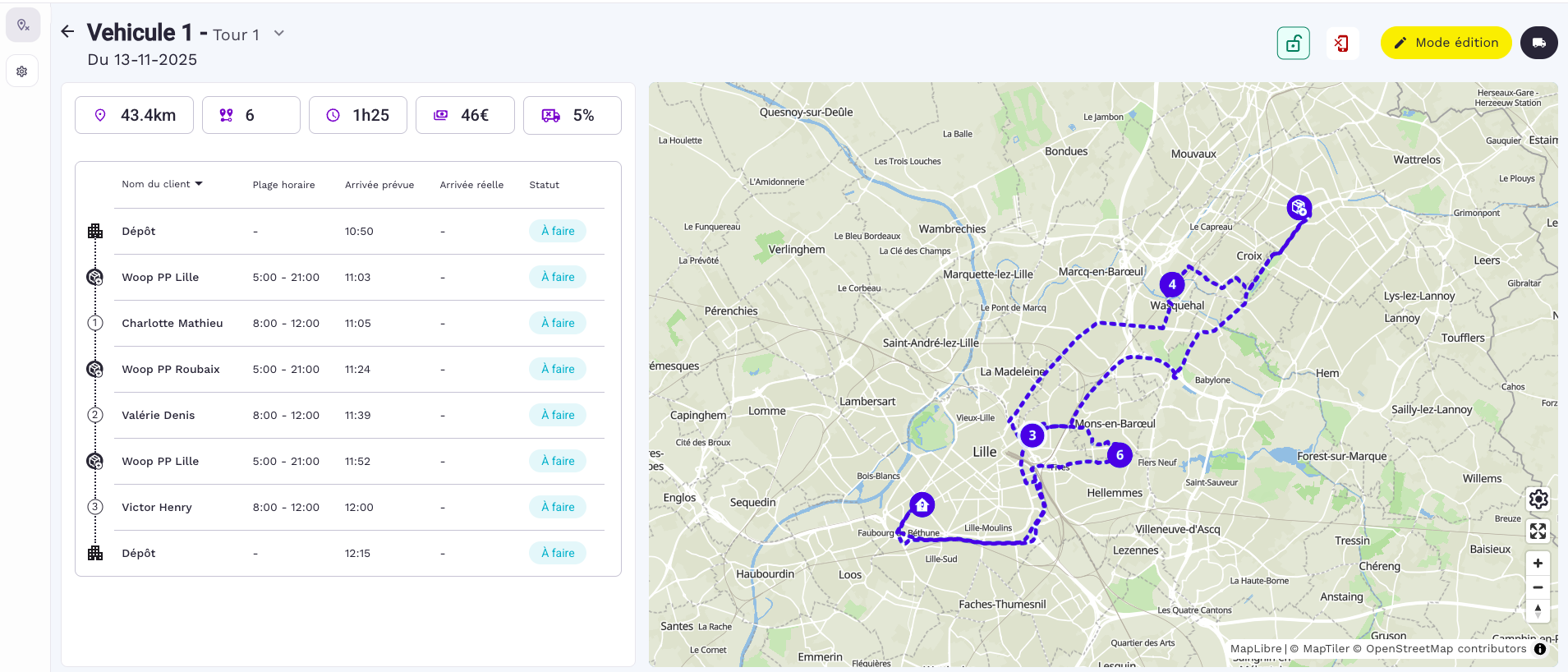Toggle fullscreen map view
This screenshot has width=1568, height=672.
pos(1538,532)
